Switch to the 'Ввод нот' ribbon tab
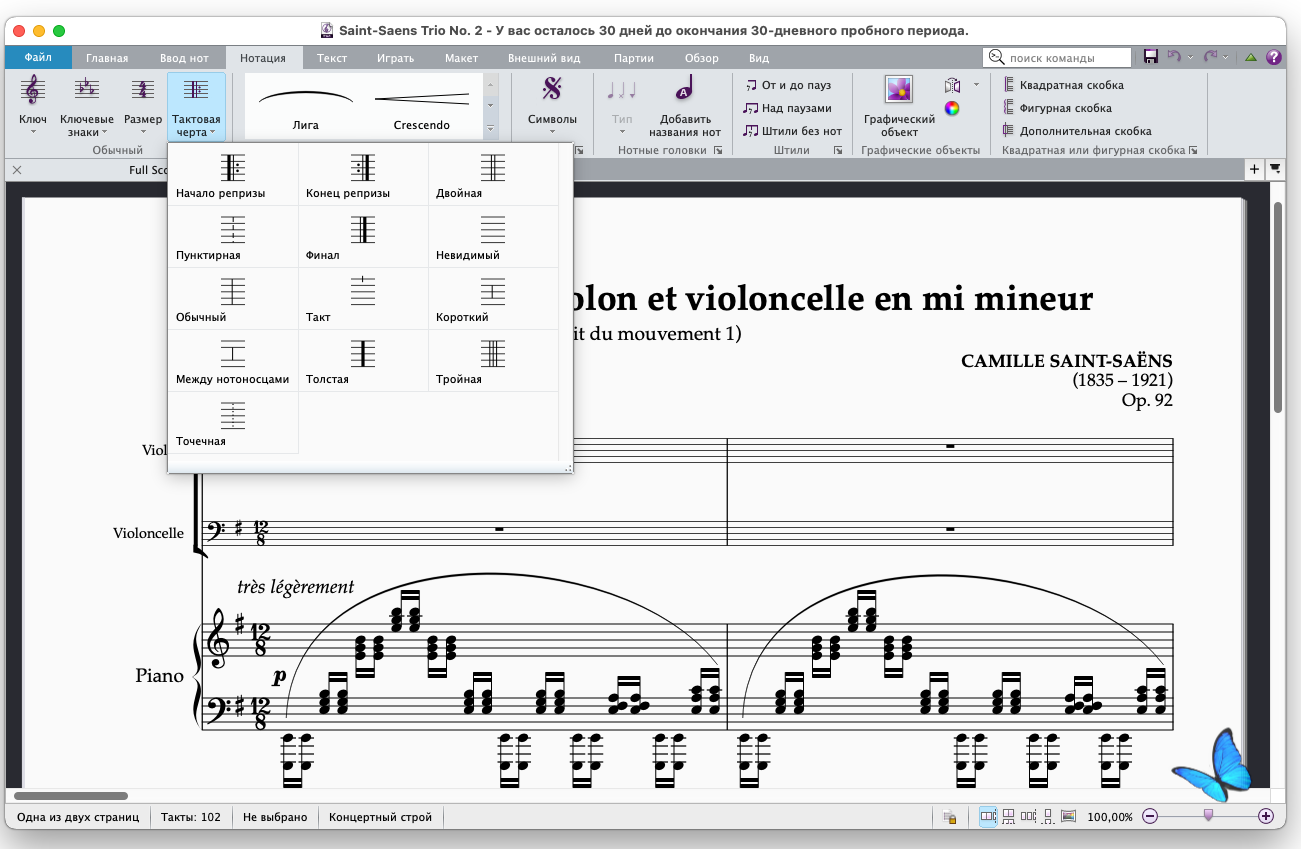Viewport: 1301px width, 849px height. coord(184,58)
